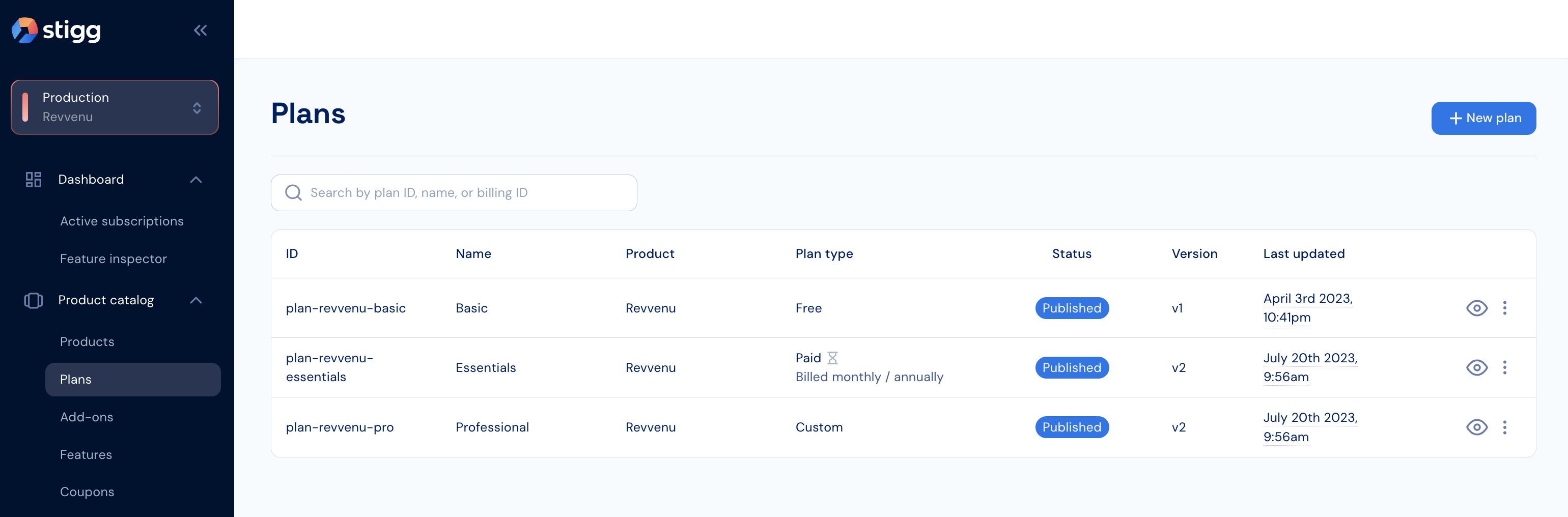Collapse the Dashboard section chevron
The width and height of the screenshot is (1568, 517).
[x=196, y=180]
